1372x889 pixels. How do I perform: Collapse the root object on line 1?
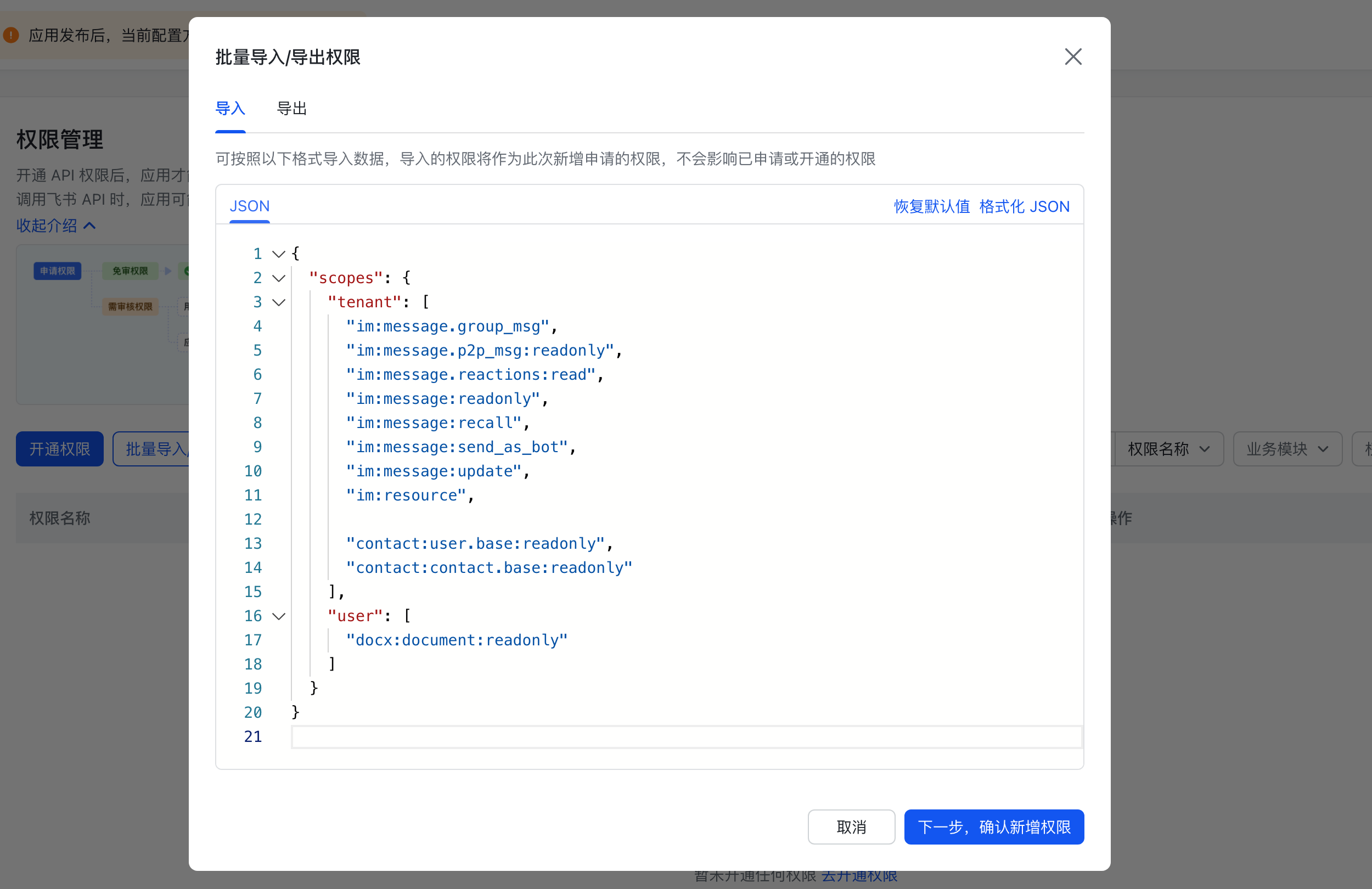point(279,254)
